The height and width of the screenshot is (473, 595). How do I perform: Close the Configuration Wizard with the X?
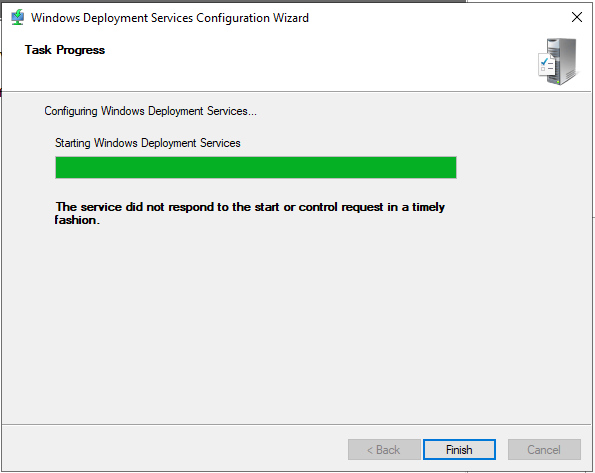[577, 17]
